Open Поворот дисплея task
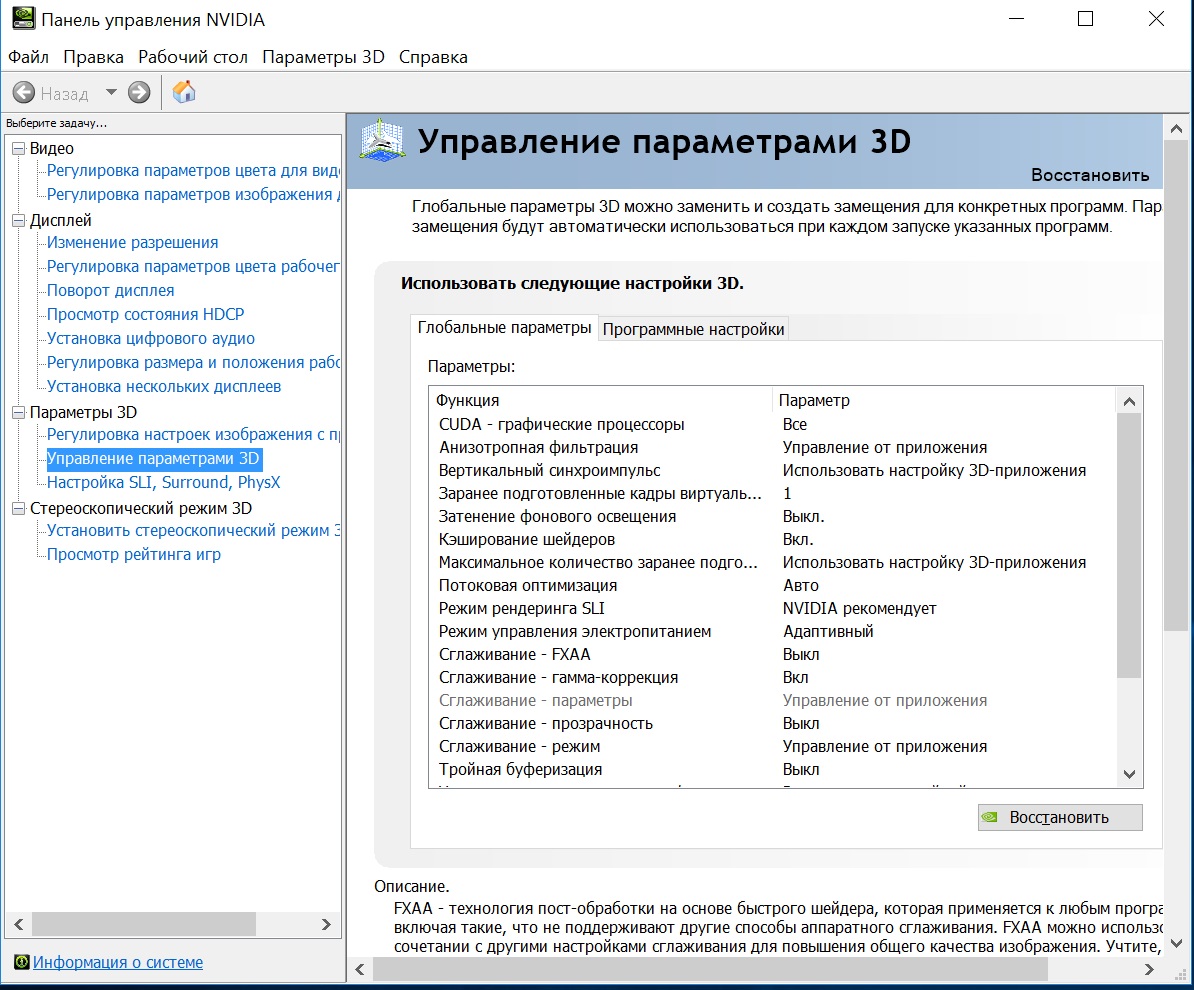Screen dimensions: 1194x990 point(110,291)
